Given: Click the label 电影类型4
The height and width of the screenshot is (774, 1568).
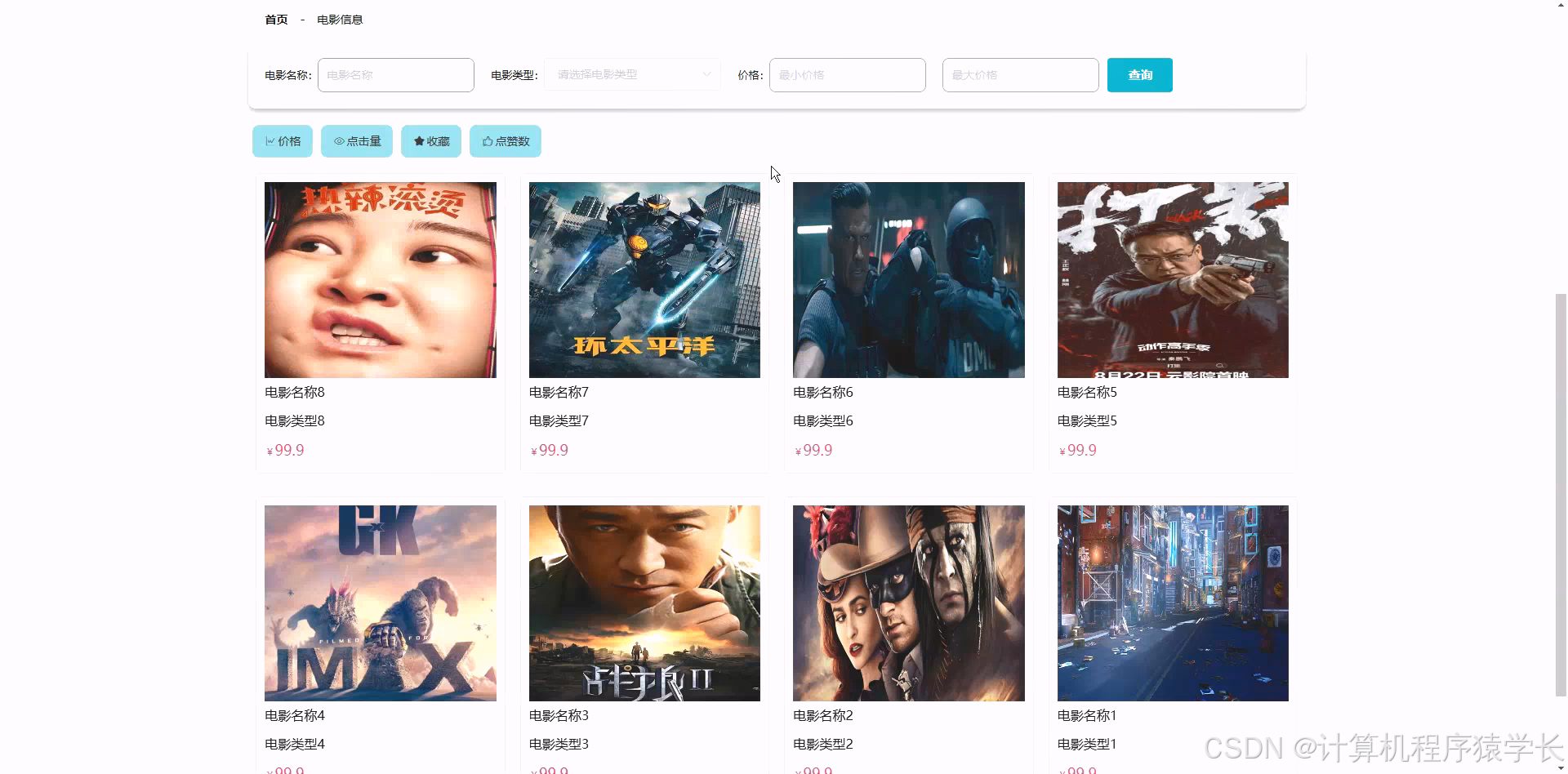Looking at the screenshot, I should pos(295,745).
